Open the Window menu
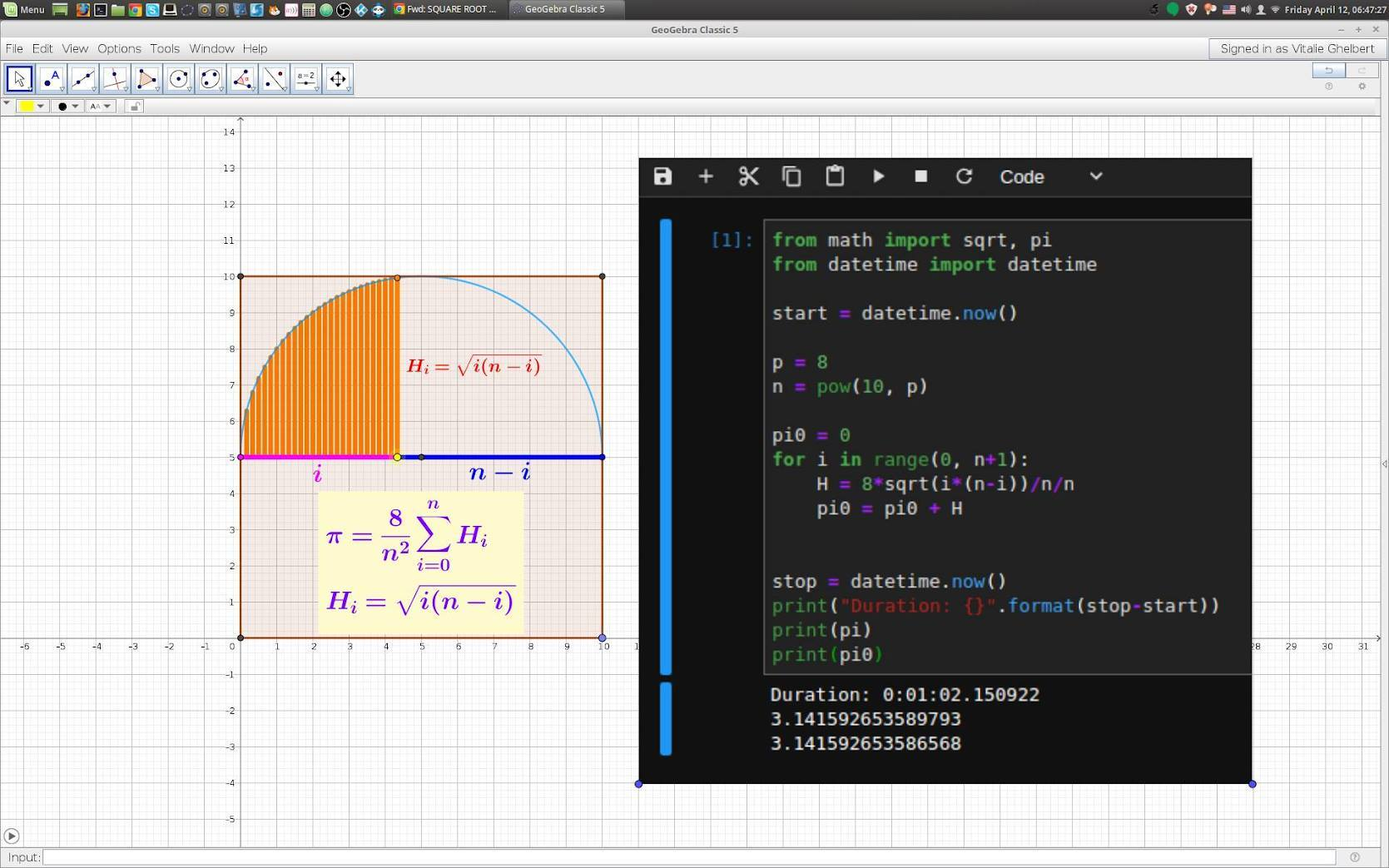This screenshot has height=868, width=1389. pos(211,49)
